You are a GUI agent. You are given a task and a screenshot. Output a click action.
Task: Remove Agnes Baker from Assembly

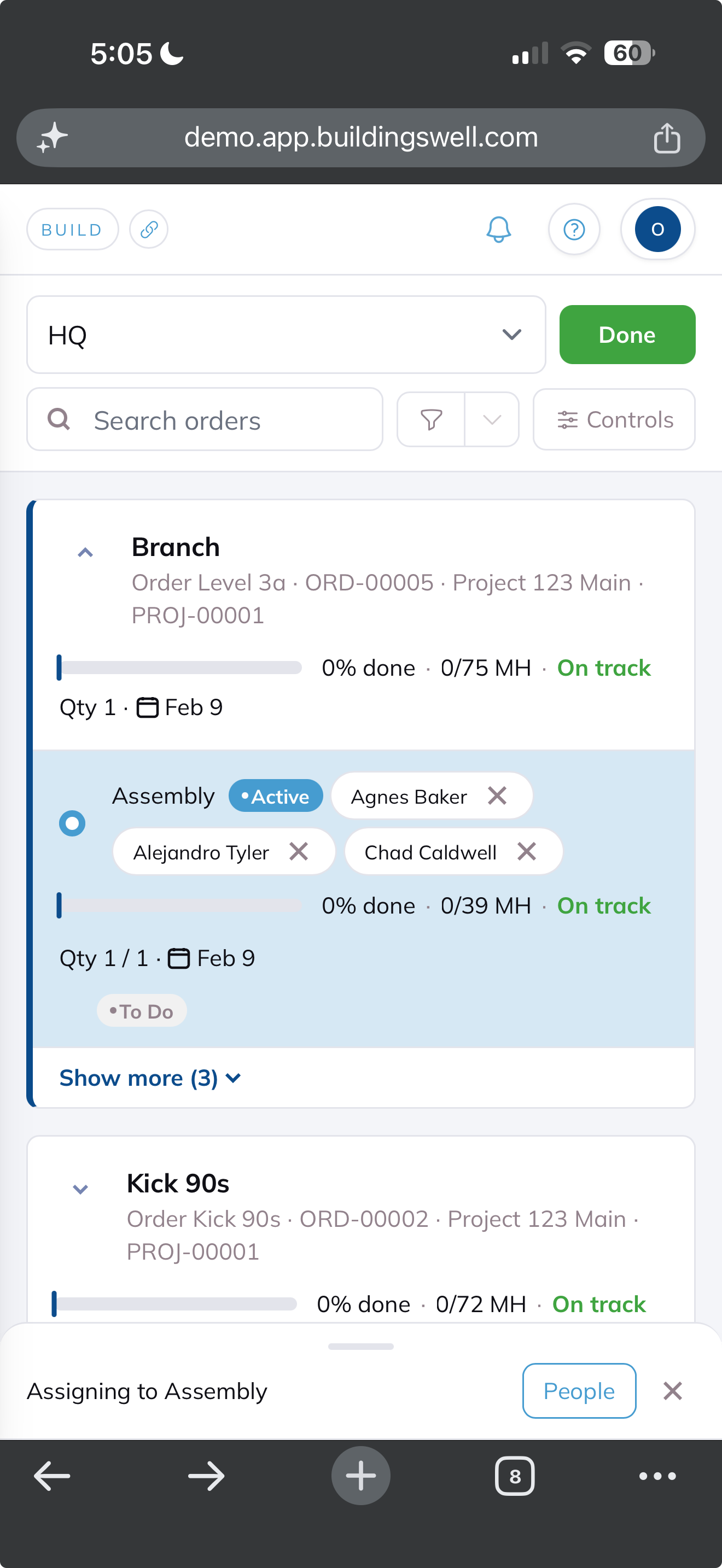497,795
